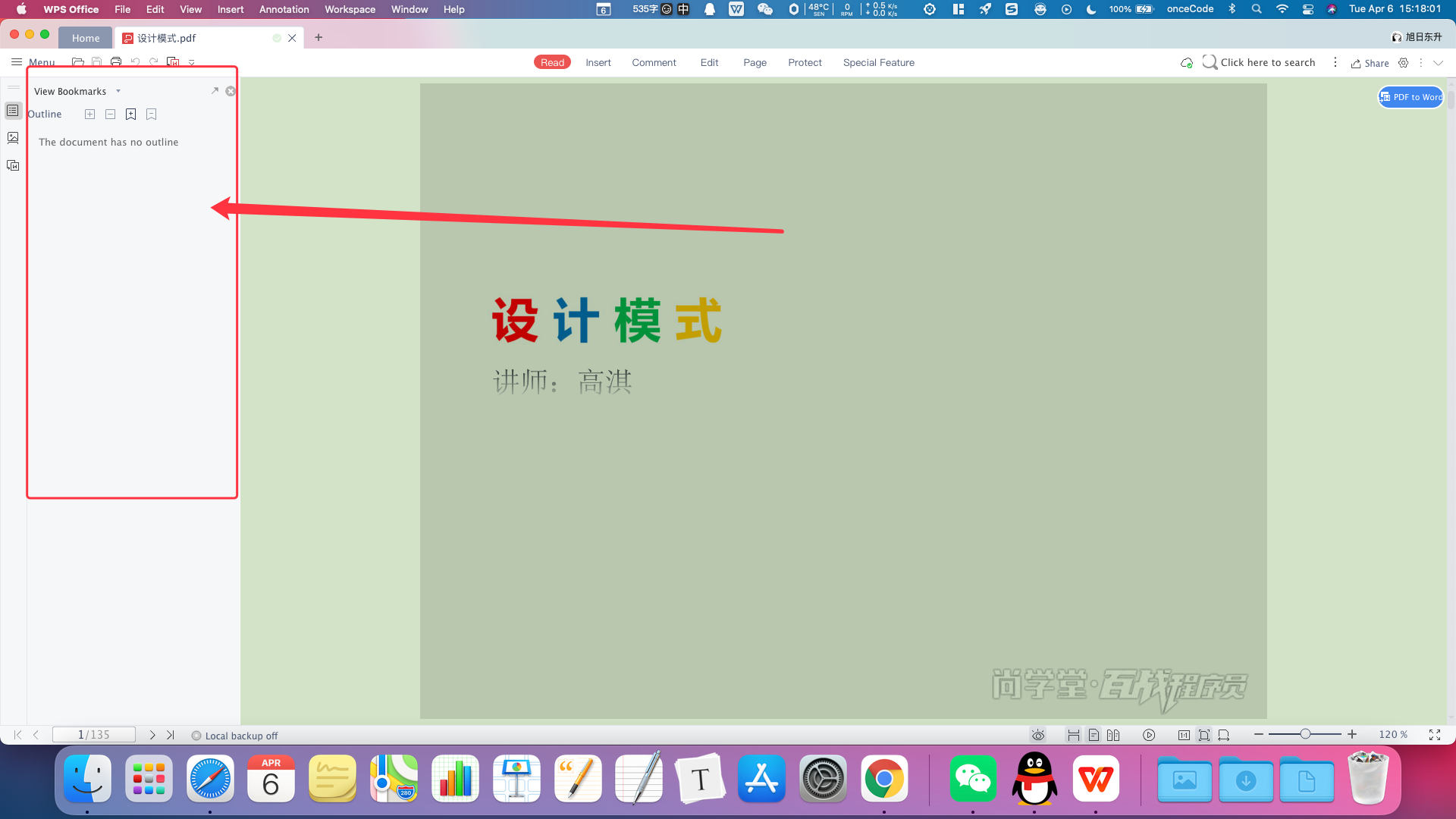Screen dimensions: 1456x819
Task: Toggle eye protection mode icon
Action: point(1038,735)
